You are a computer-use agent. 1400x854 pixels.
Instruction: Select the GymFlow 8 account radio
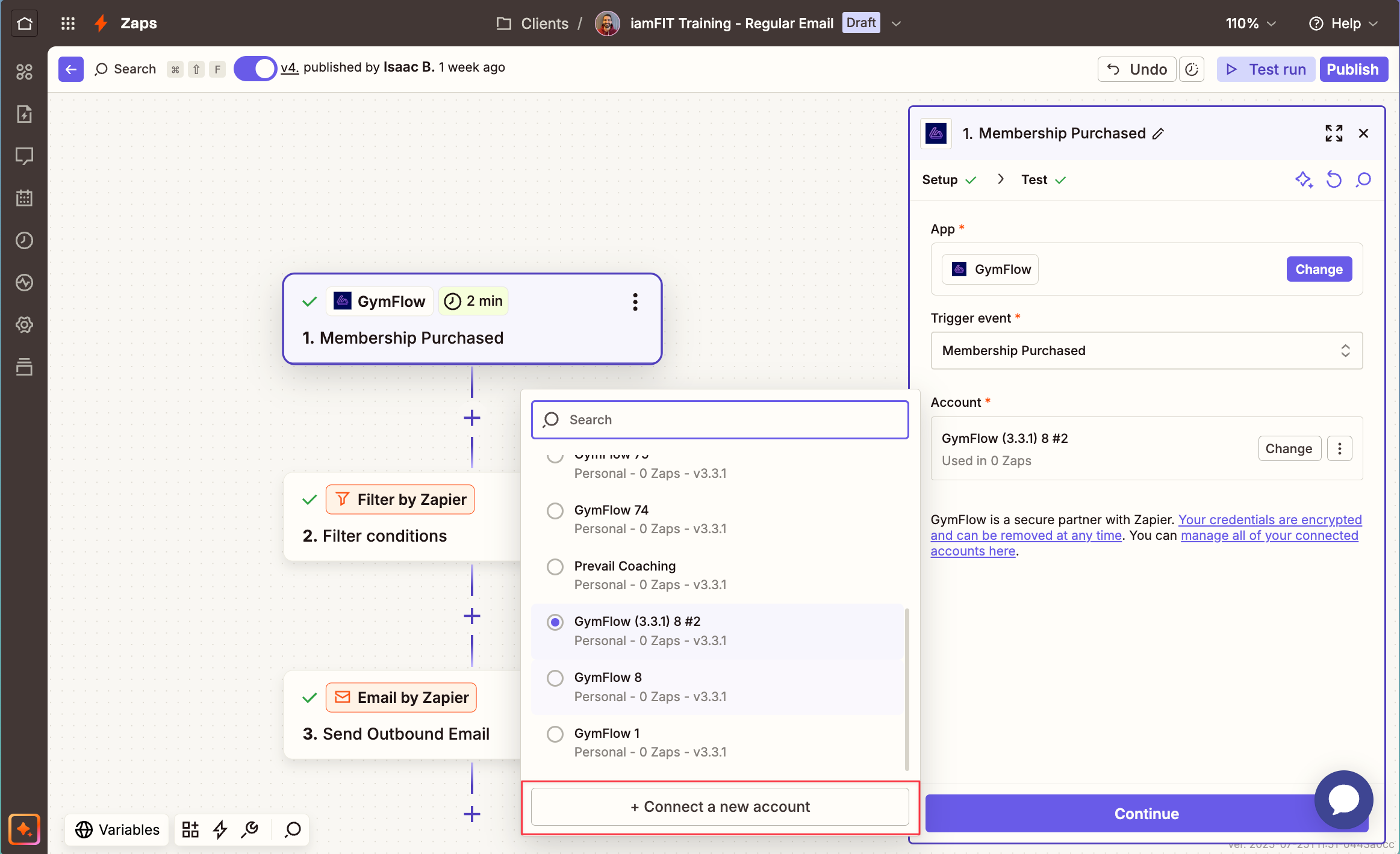[555, 678]
